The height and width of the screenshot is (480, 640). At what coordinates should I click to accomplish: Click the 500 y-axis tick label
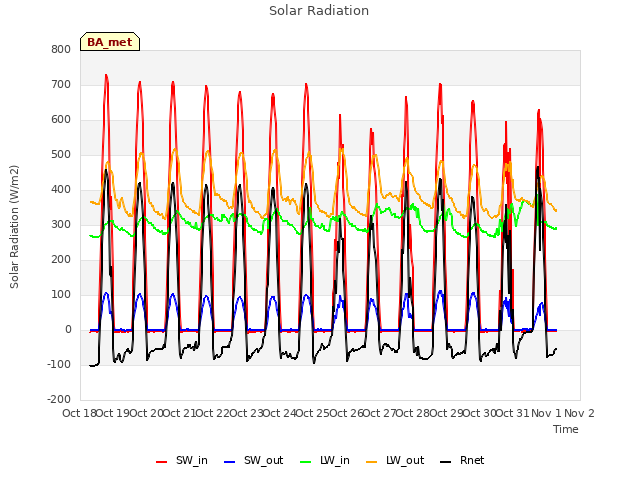61,155
